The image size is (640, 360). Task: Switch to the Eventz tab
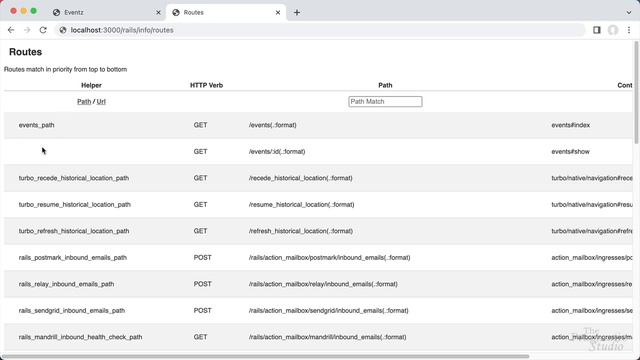pyautogui.click(x=106, y=12)
